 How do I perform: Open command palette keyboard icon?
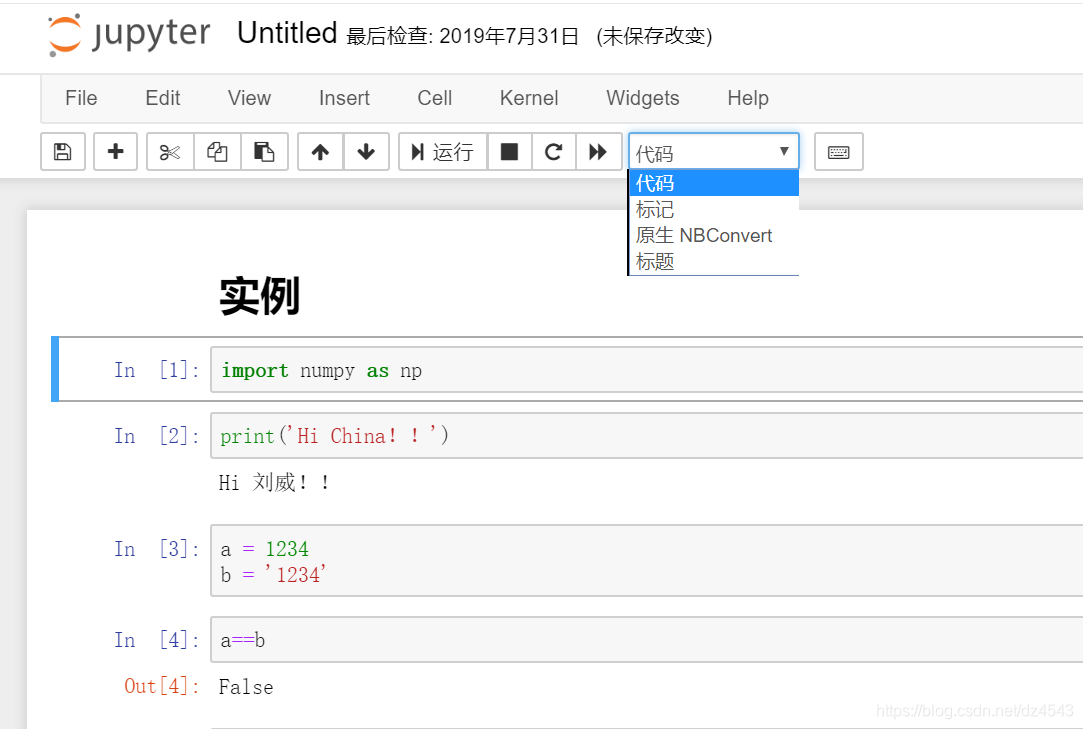[x=838, y=151]
